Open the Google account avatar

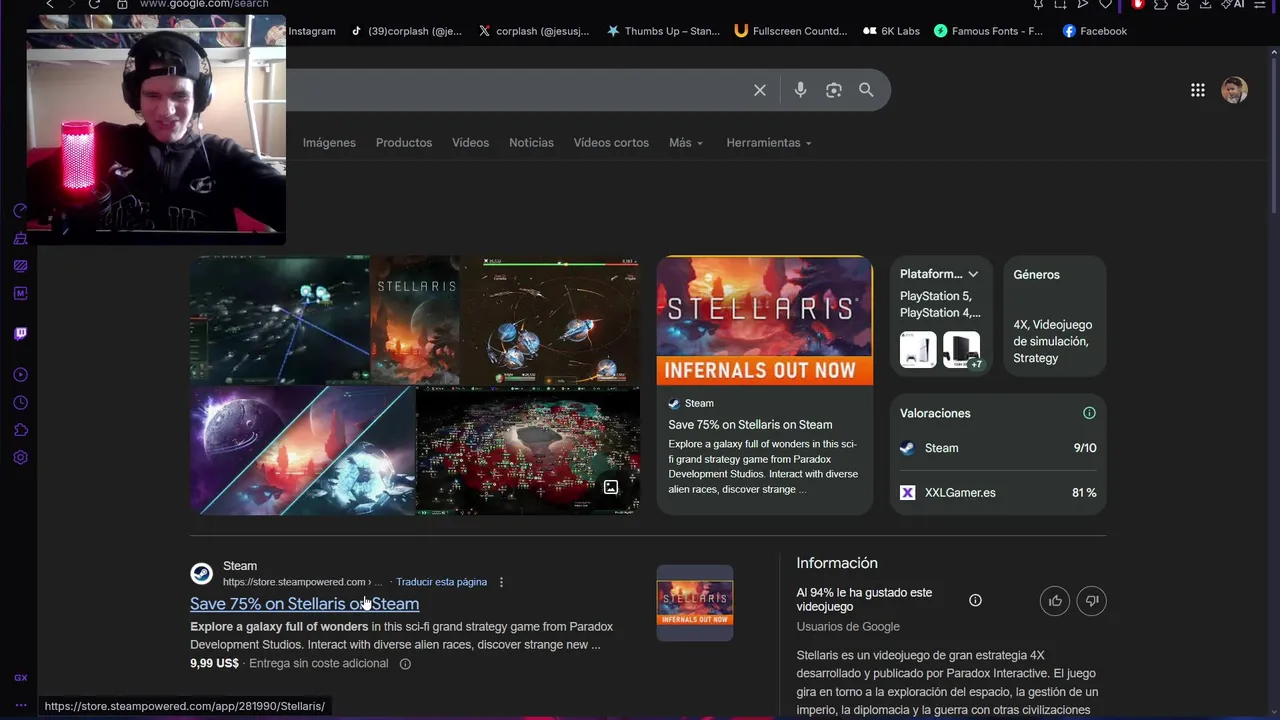[x=1234, y=90]
